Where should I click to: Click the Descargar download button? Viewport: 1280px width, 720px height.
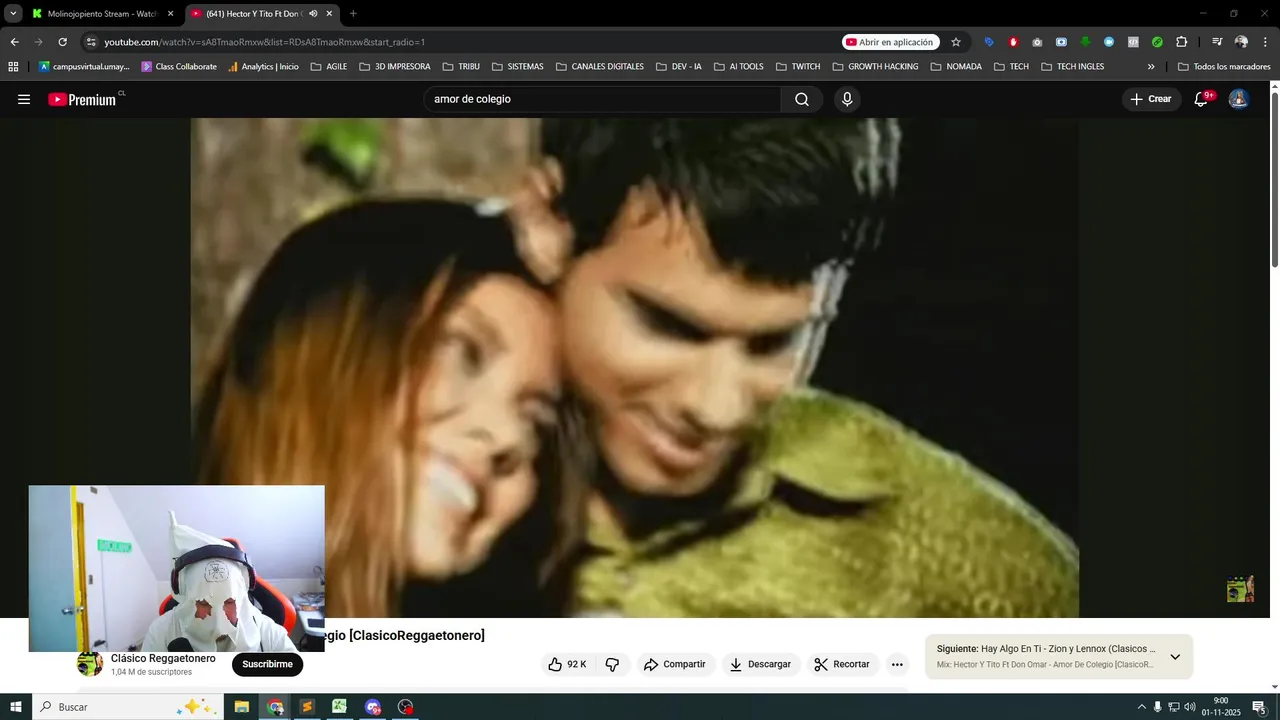coord(760,664)
